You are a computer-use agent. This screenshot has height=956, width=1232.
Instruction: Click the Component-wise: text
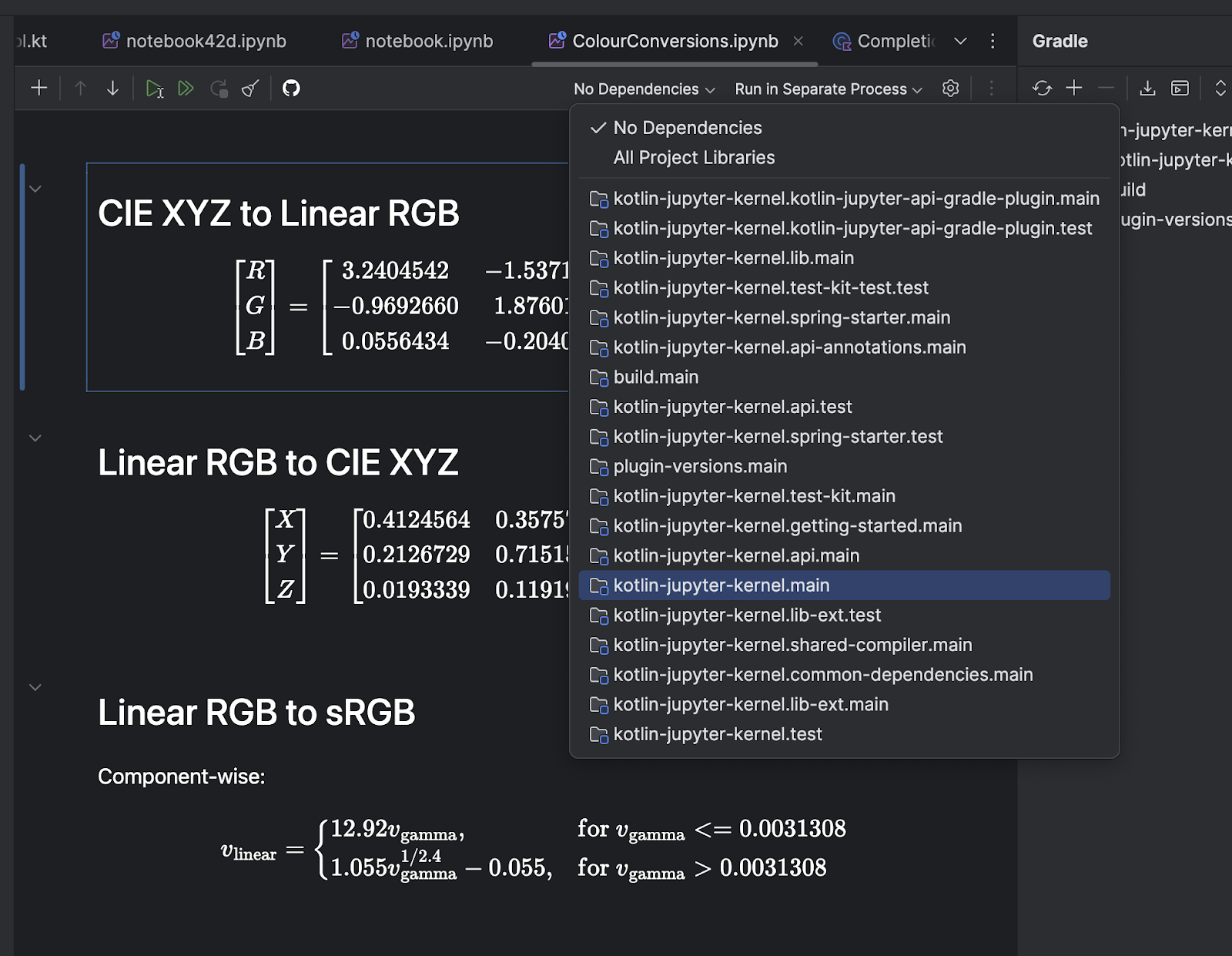coord(181,777)
